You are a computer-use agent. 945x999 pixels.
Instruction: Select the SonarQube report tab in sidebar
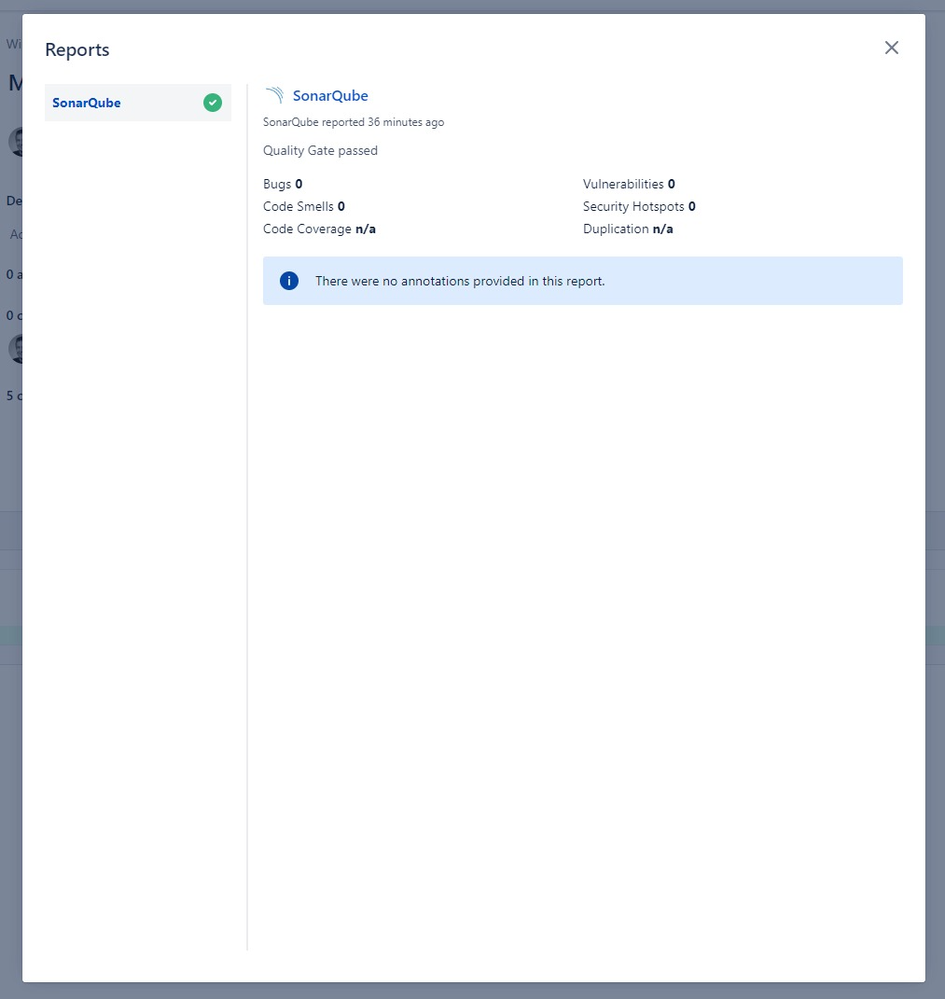(138, 103)
